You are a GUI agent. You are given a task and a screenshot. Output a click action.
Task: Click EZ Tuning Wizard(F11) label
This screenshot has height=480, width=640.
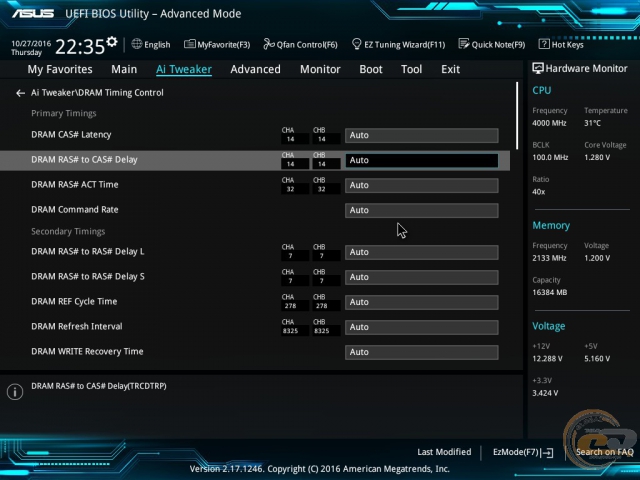point(404,45)
